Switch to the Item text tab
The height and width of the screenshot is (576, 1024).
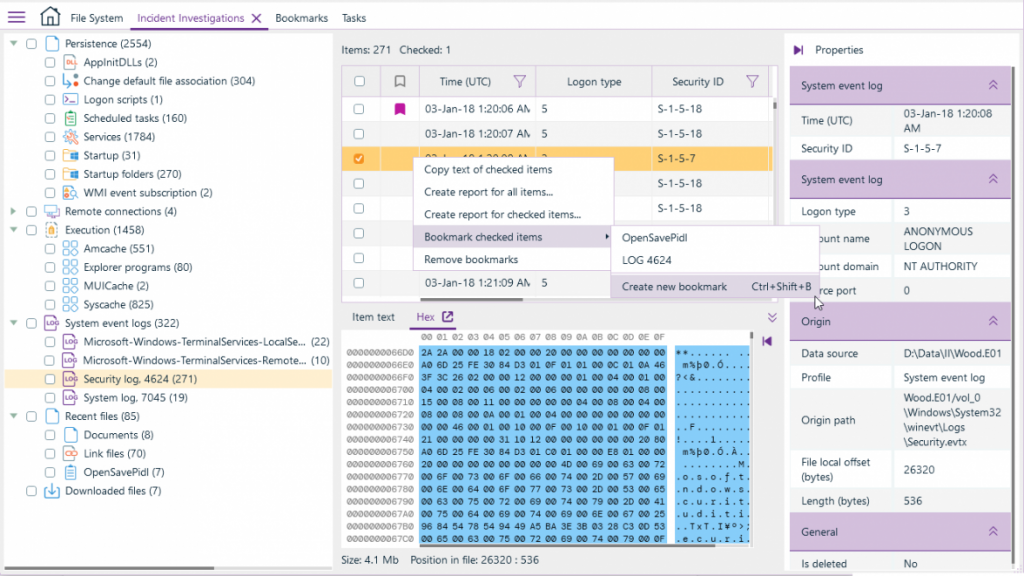coord(373,317)
